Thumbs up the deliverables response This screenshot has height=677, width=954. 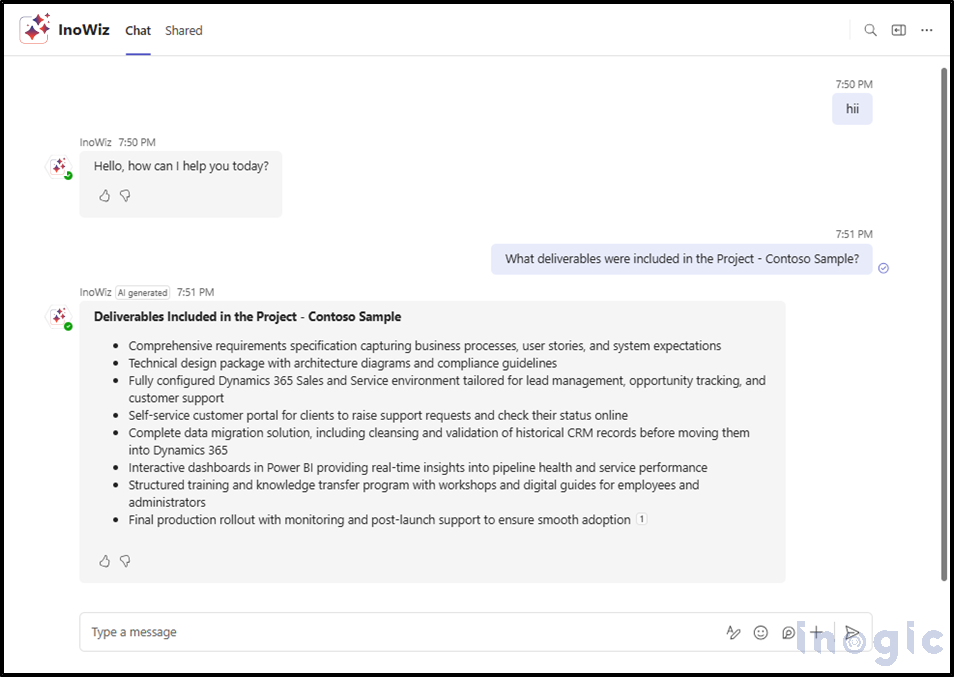pyautogui.click(x=104, y=560)
